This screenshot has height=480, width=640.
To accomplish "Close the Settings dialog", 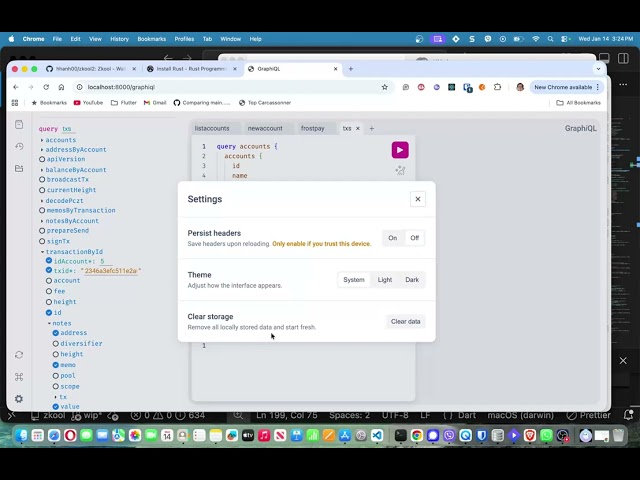I will (x=418, y=199).
